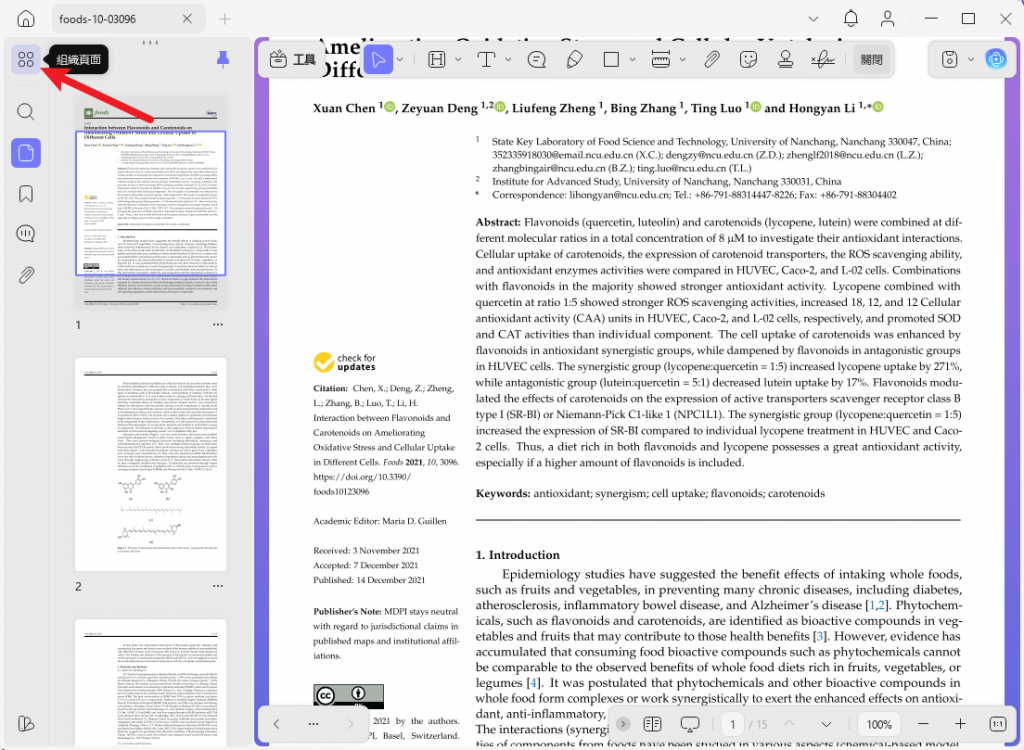The image size is (1024, 750).
Task: Open the 工具 tools menu
Action: coord(293,59)
